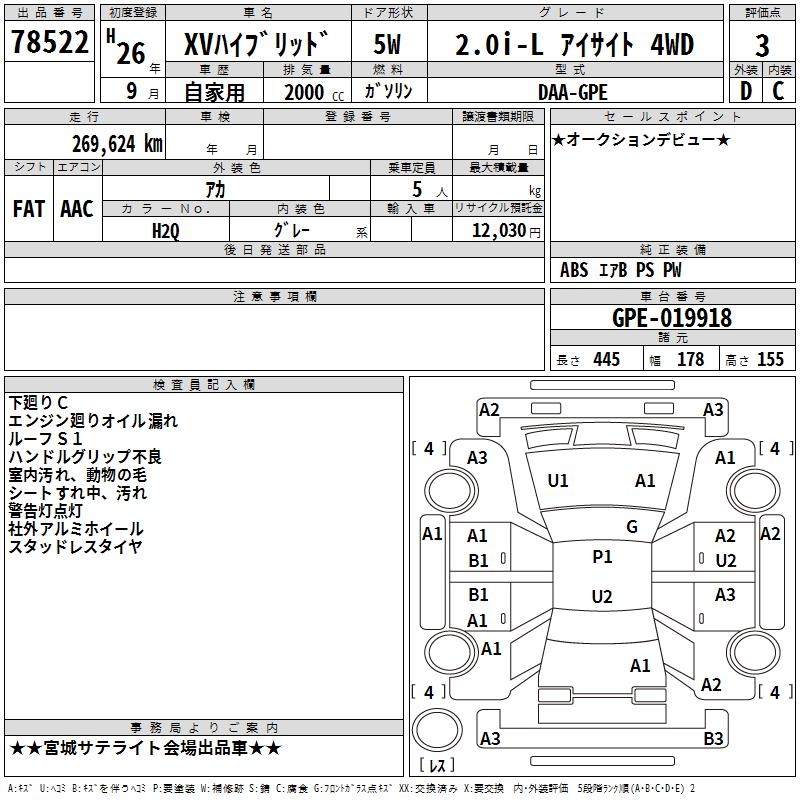Select the 事務局よりご案内 header
Screen dimensions: 800x800
click(204, 728)
